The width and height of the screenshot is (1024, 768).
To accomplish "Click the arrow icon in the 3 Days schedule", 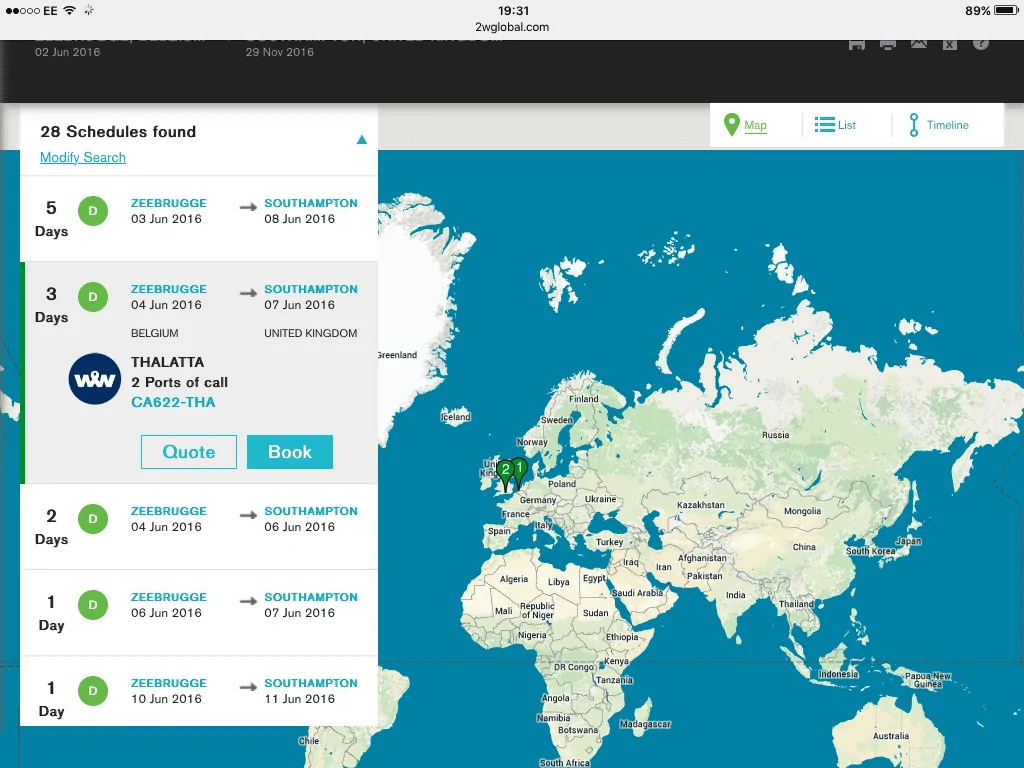I will point(248,293).
